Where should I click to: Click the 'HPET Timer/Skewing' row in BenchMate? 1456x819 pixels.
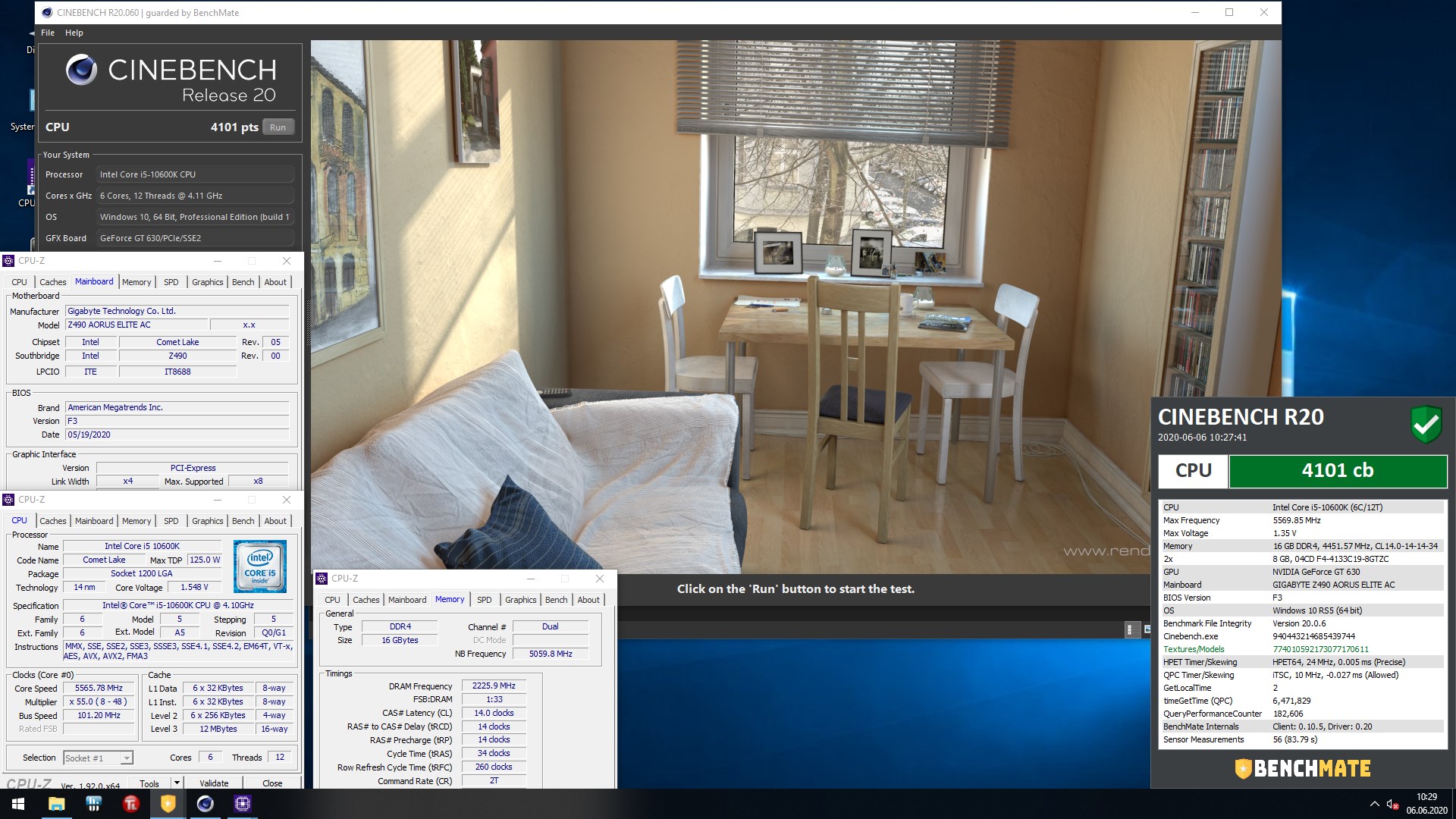pos(1301,662)
